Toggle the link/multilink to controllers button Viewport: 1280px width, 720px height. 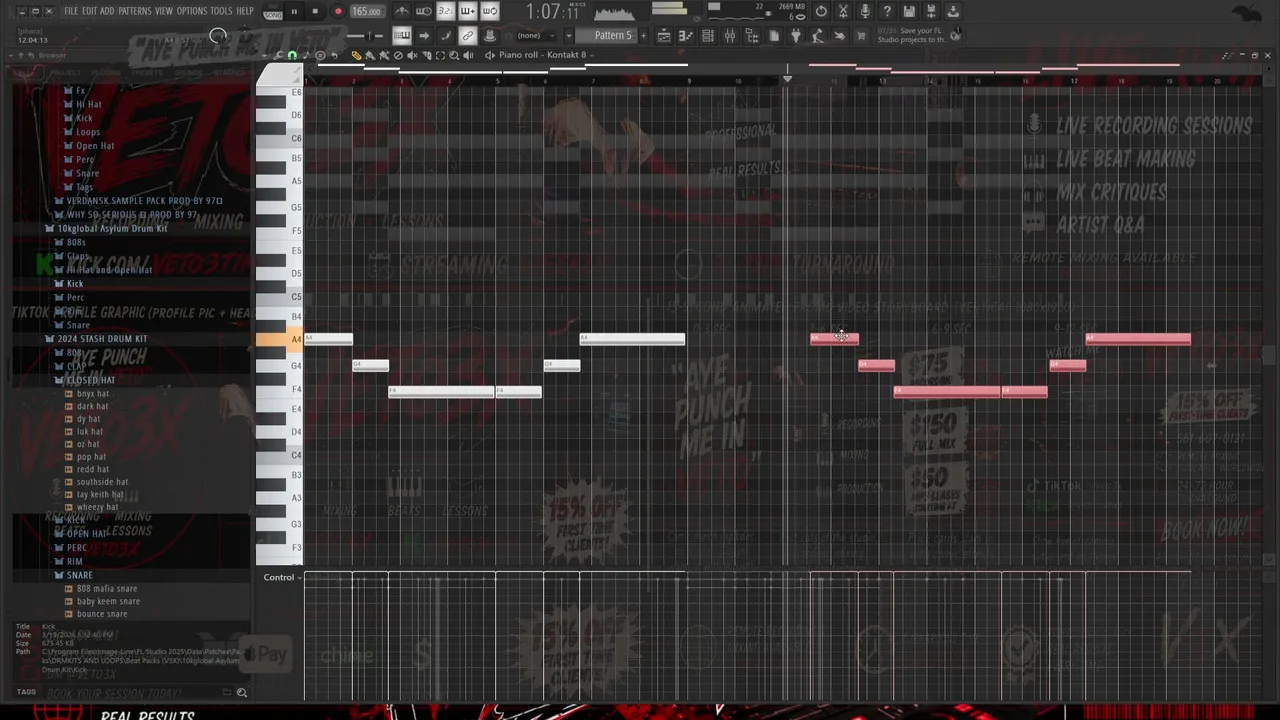coord(467,36)
